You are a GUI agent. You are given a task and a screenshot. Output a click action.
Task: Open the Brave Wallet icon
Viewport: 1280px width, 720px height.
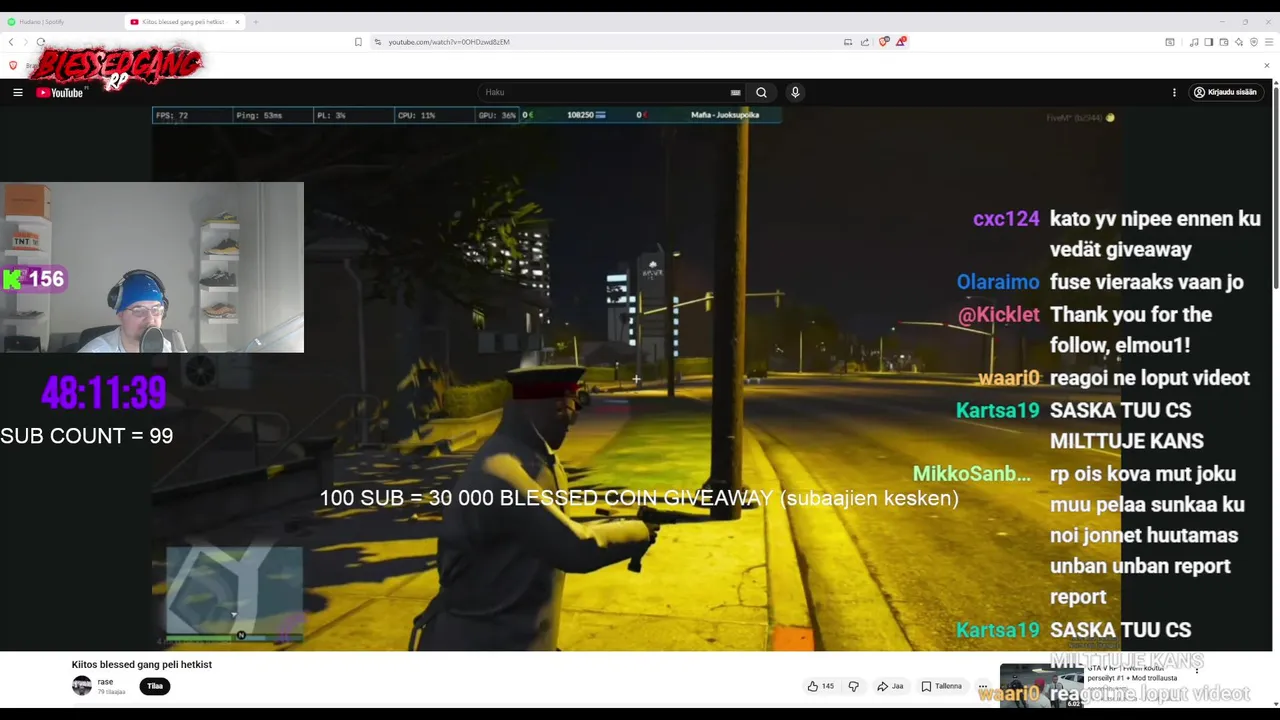(x=1224, y=42)
